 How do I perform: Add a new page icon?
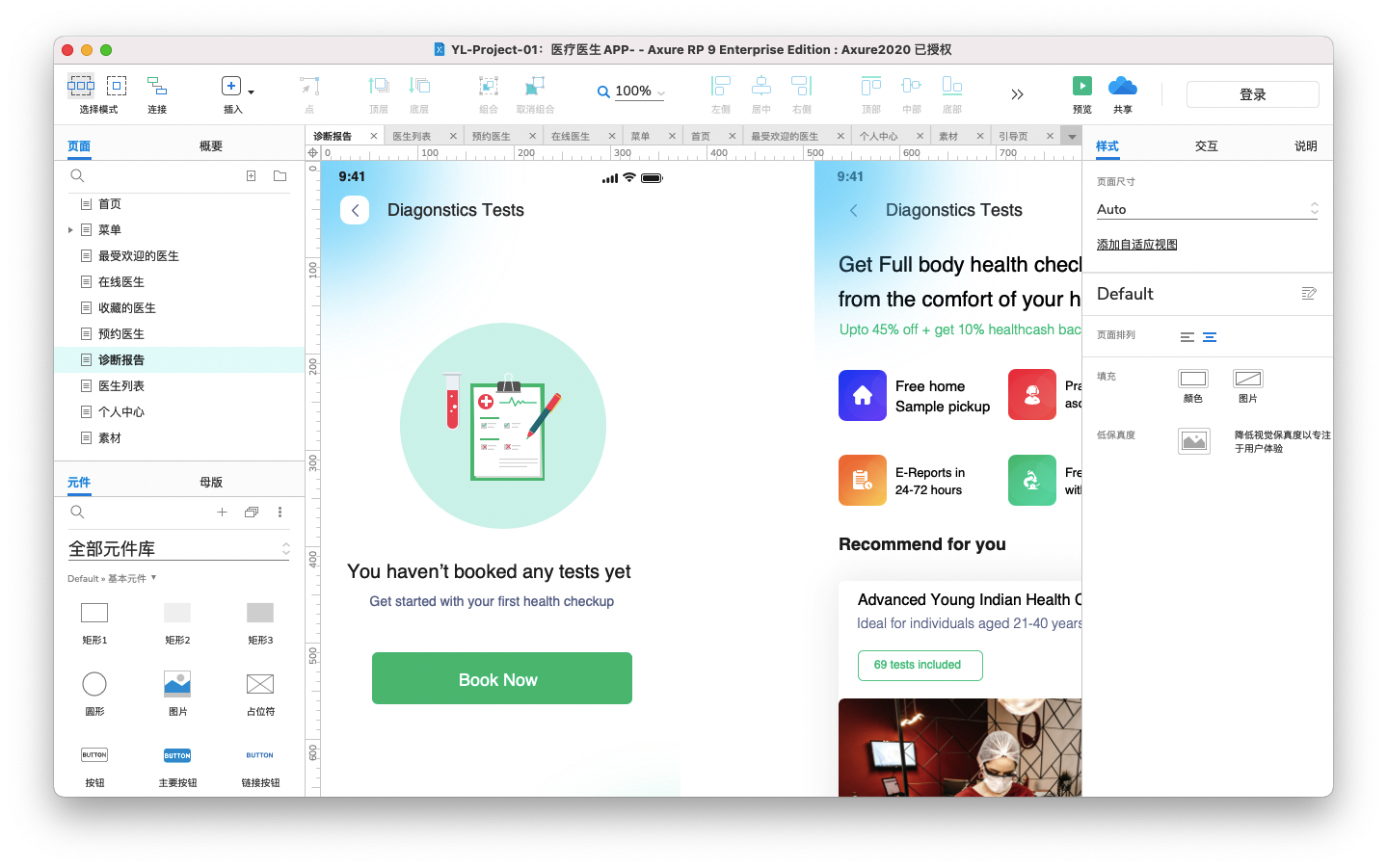[251, 175]
